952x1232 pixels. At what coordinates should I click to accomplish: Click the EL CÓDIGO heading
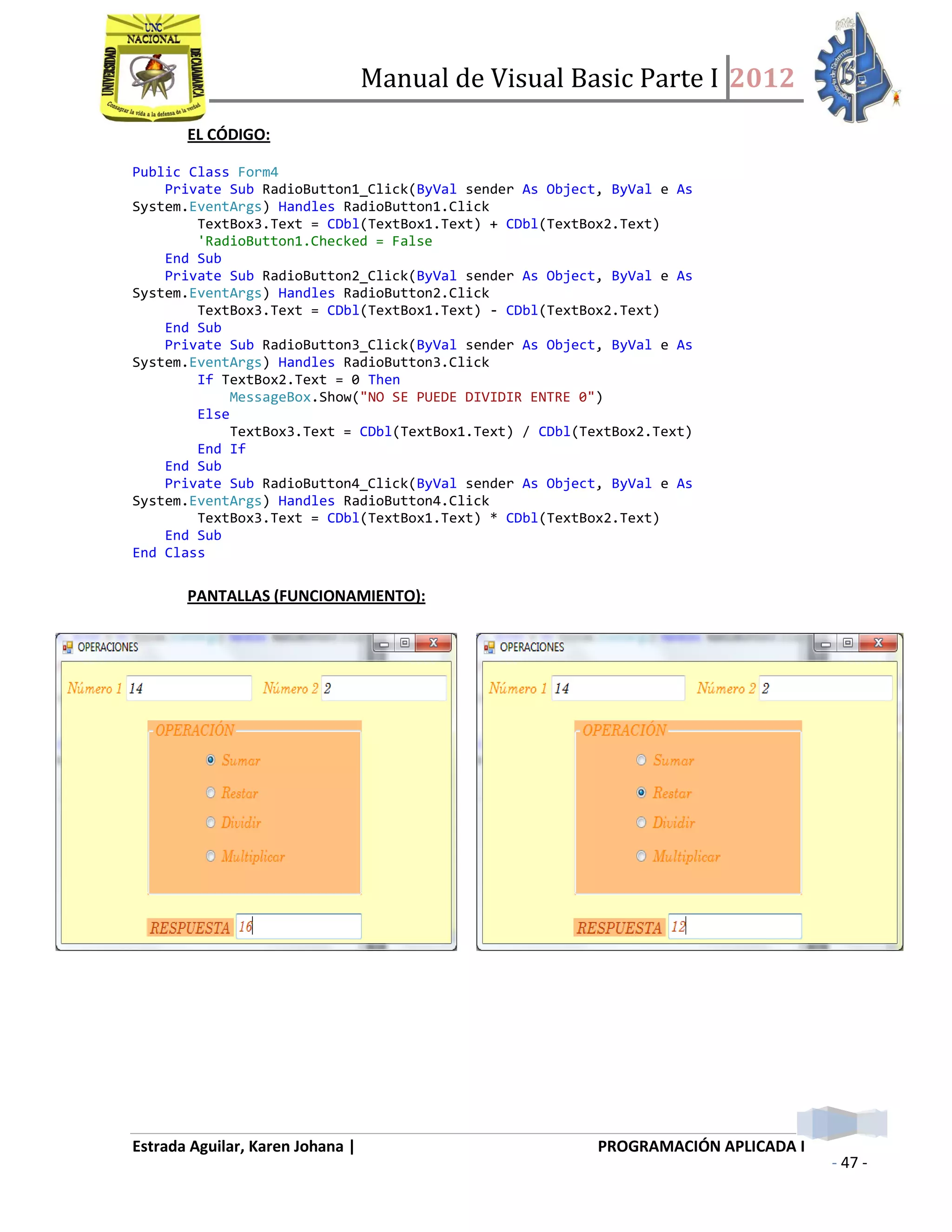point(228,135)
